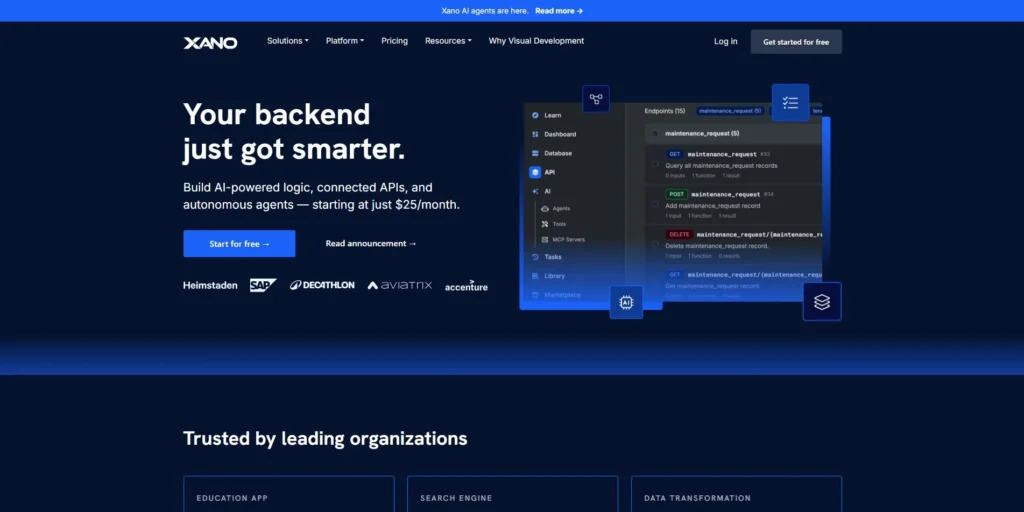This screenshot has width=1024, height=512.
Task: Open the Resources dropdown menu
Action: (448, 40)
